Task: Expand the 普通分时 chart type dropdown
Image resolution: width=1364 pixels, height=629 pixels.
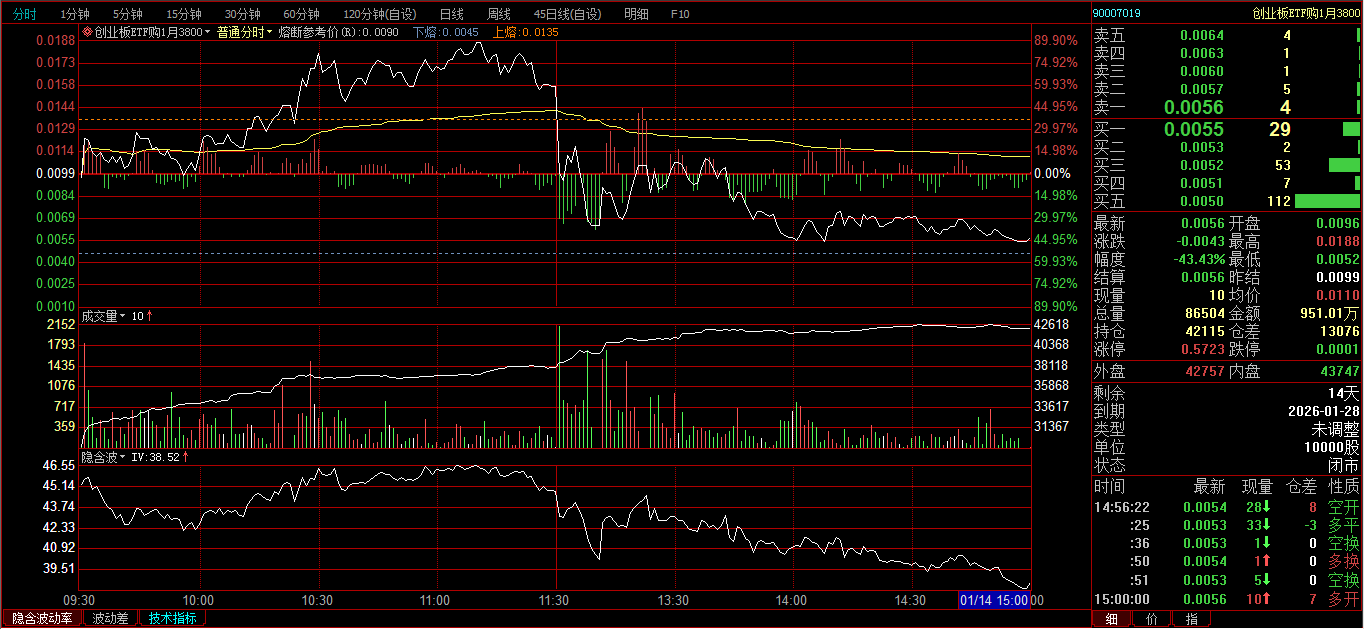Action: 269,32
